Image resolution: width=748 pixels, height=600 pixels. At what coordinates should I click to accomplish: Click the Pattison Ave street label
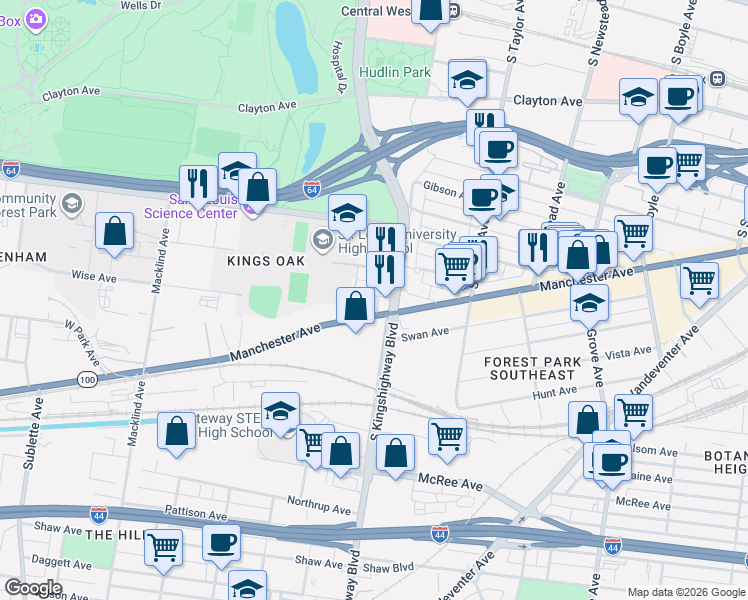(x=196, y=513)
